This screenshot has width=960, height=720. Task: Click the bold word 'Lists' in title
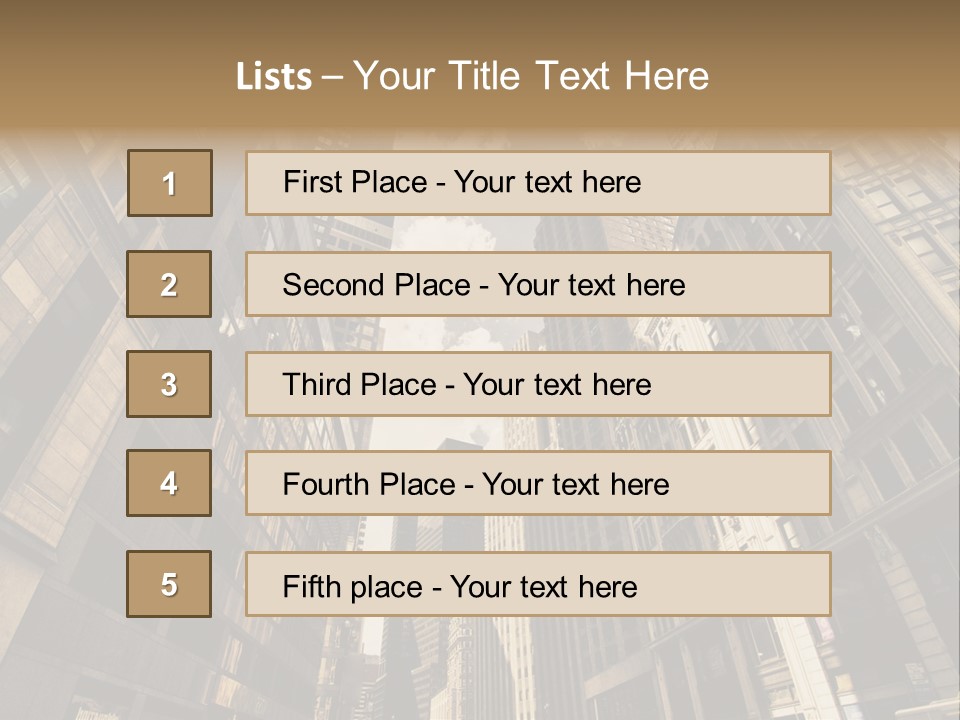[x=274, y=77]
